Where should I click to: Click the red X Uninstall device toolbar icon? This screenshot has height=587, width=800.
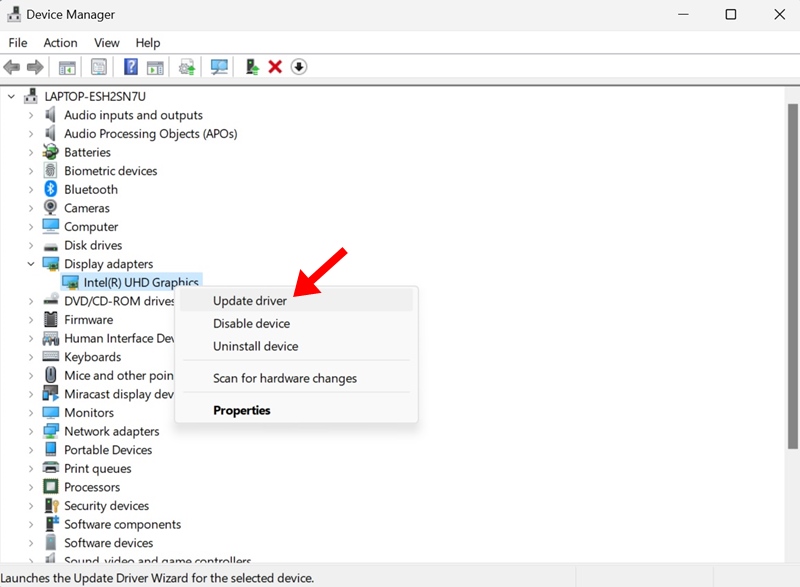pos(275,67)
